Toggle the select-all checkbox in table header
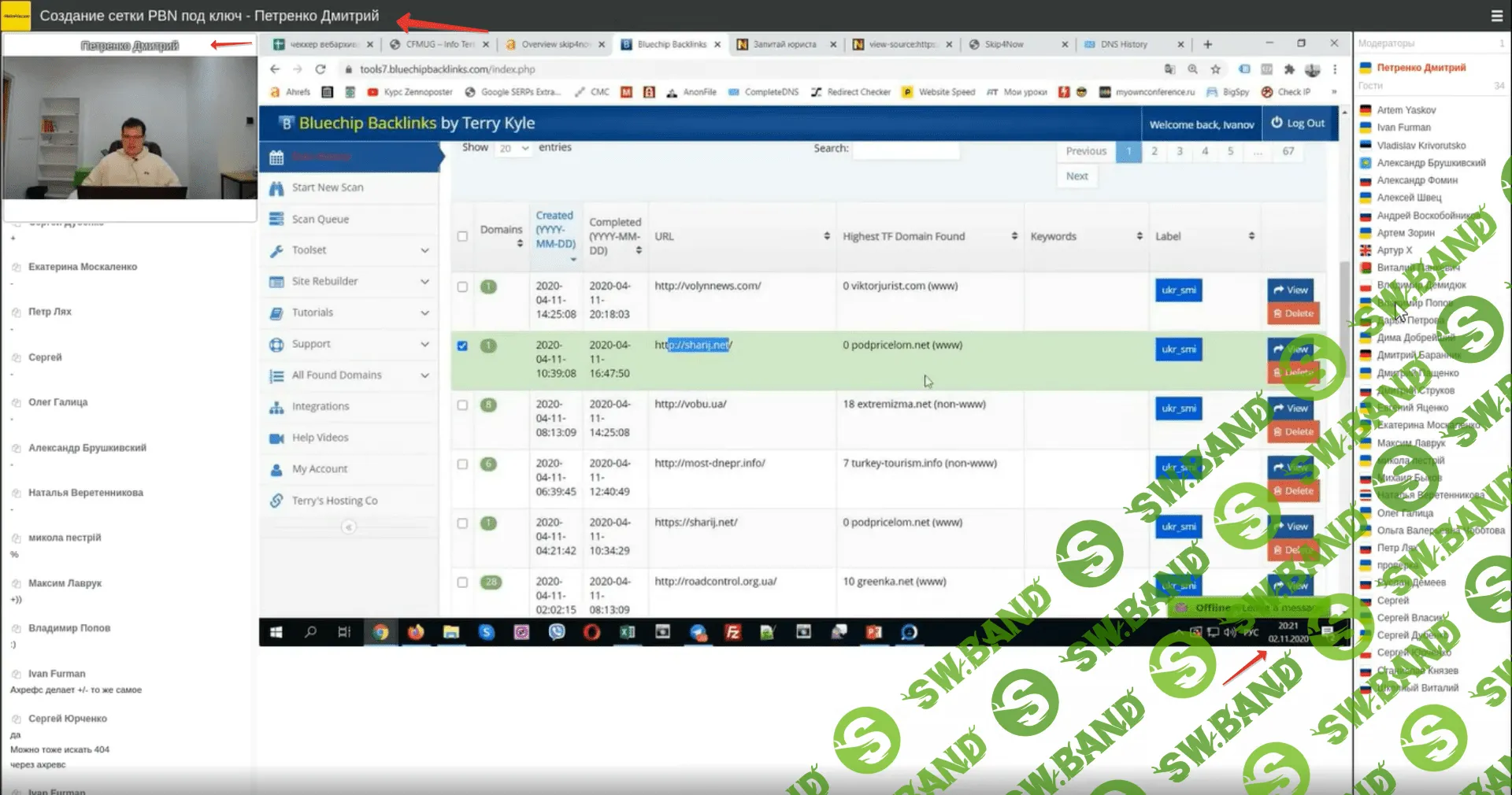 tap(462, 236)
